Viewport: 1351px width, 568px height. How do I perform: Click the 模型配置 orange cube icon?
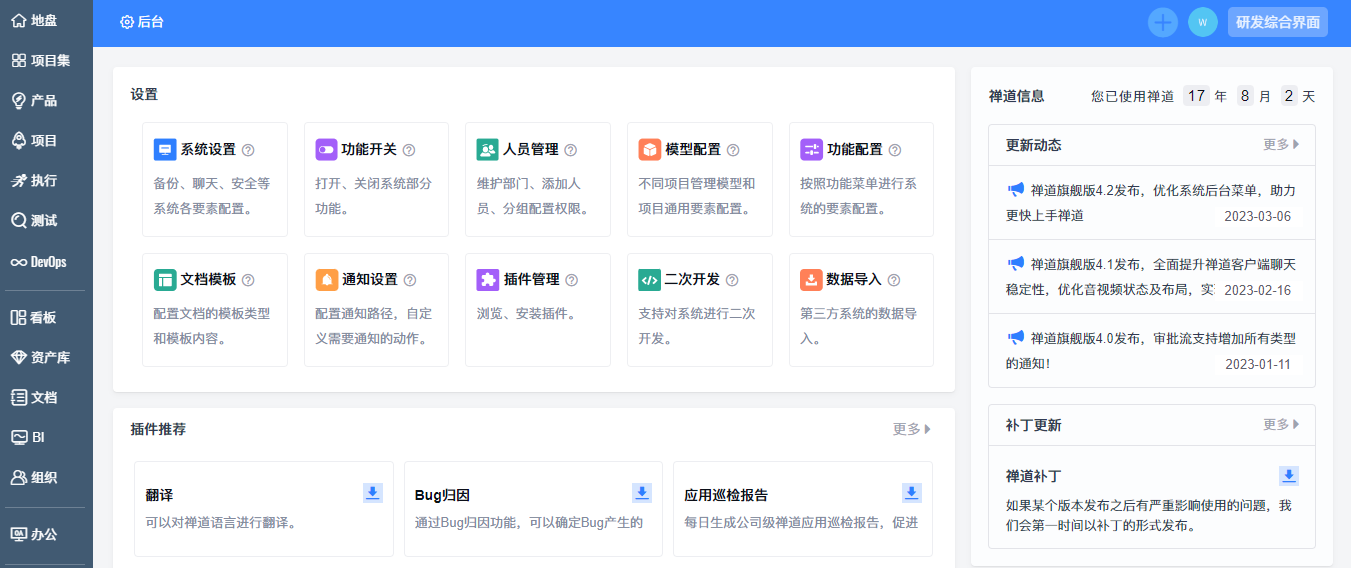click(650, 150)
